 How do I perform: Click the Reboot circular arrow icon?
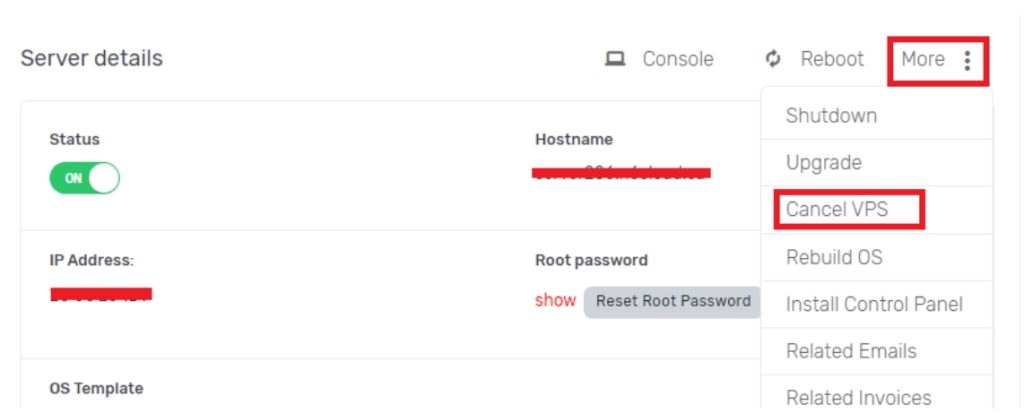pyautogui.click(x=773, y=59)
